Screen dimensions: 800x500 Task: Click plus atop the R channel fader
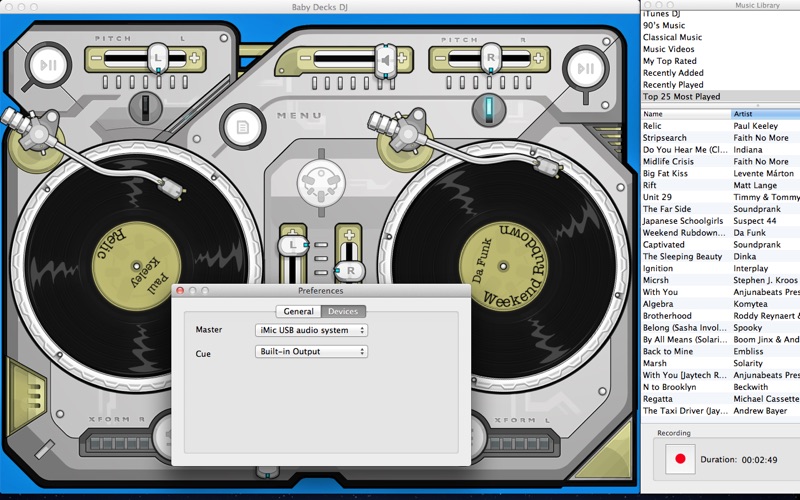pyautogui.click(x=349, y=235)
